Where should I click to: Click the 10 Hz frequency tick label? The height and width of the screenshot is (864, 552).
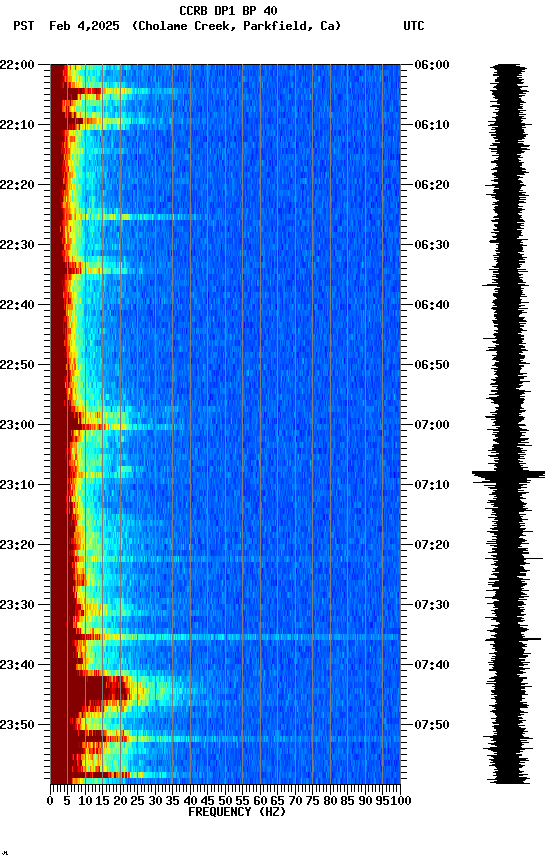[85, 802]
